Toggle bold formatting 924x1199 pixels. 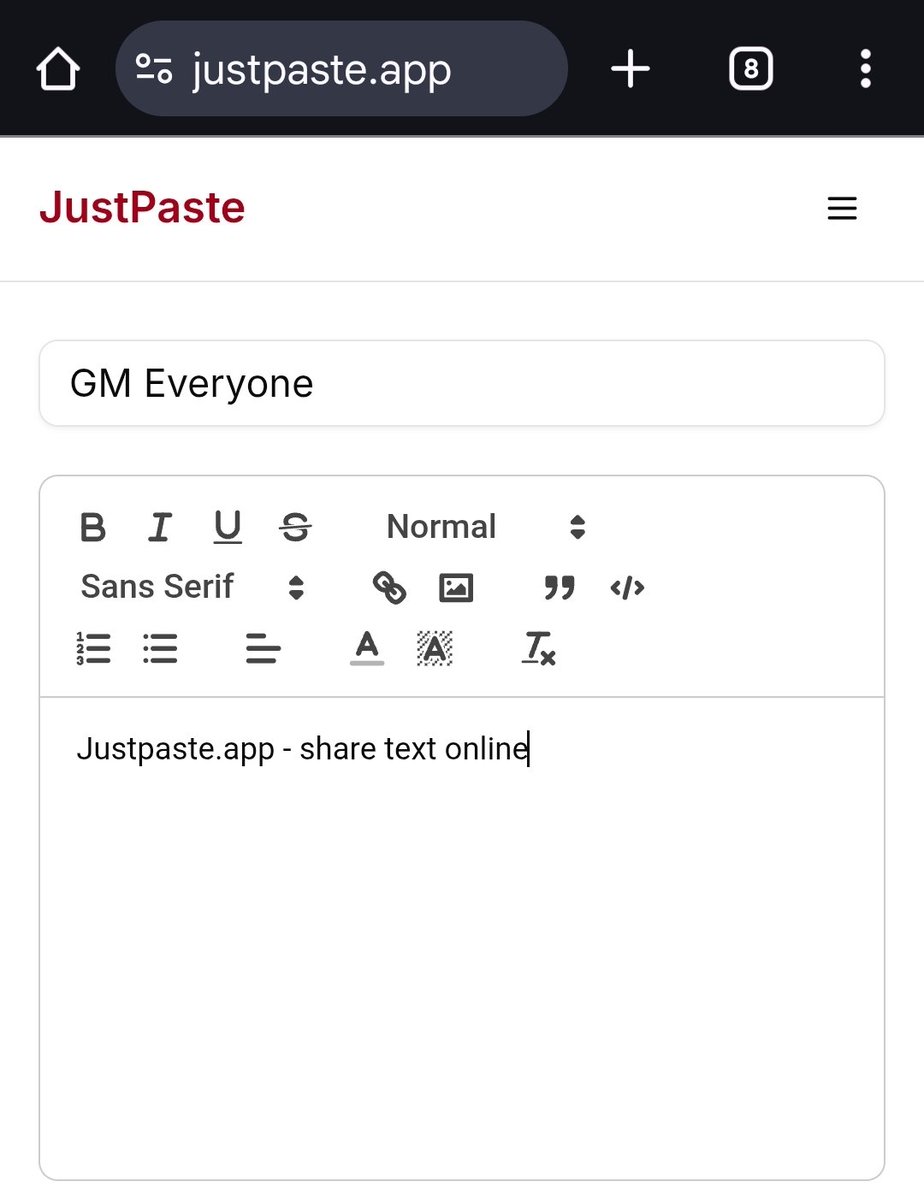92,527
